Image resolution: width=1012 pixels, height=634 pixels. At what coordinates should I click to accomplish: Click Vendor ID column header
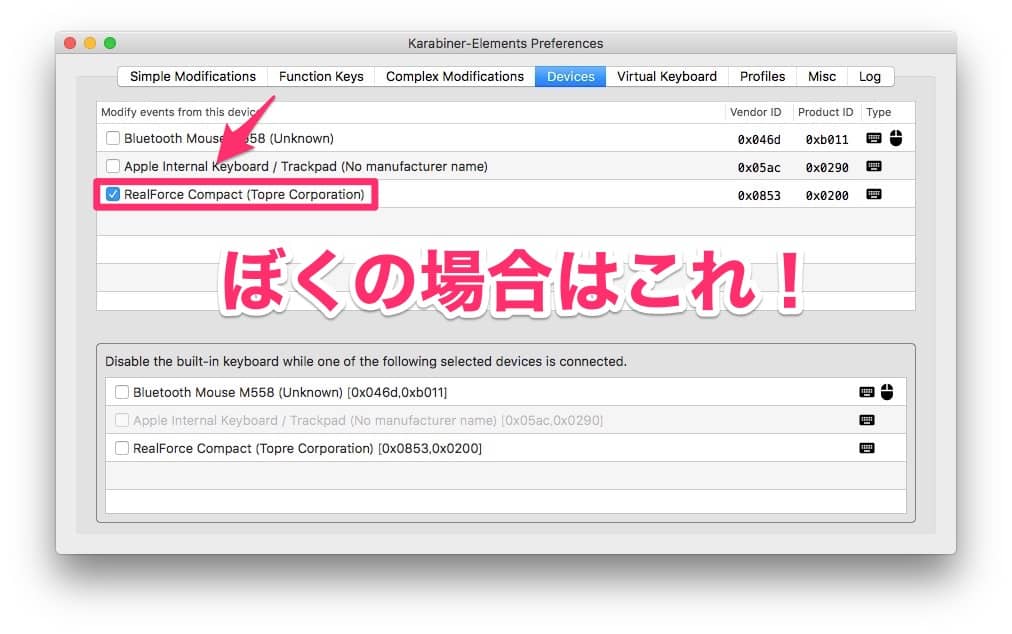pos(755,112)
